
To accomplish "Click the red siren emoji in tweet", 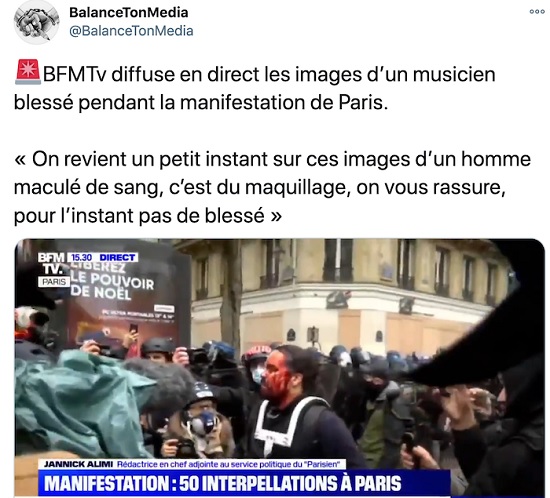I will coord(28,72).
